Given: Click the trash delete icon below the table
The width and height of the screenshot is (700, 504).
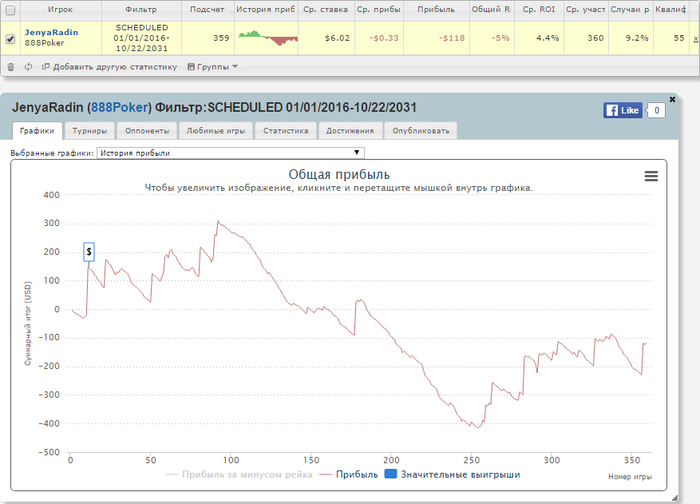Looking at the screenshot, I should point(11,67).
